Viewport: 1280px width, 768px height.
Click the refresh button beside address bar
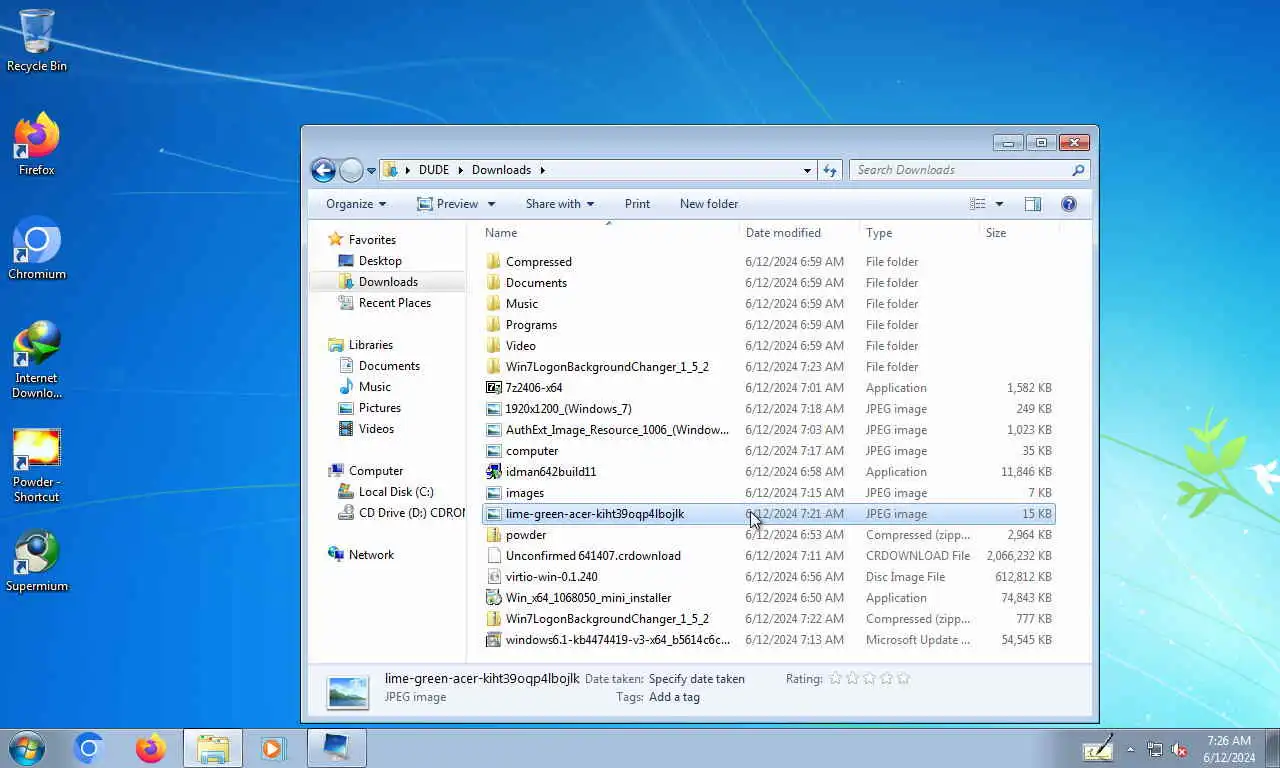pyautogui.click(x=830, y=170)
